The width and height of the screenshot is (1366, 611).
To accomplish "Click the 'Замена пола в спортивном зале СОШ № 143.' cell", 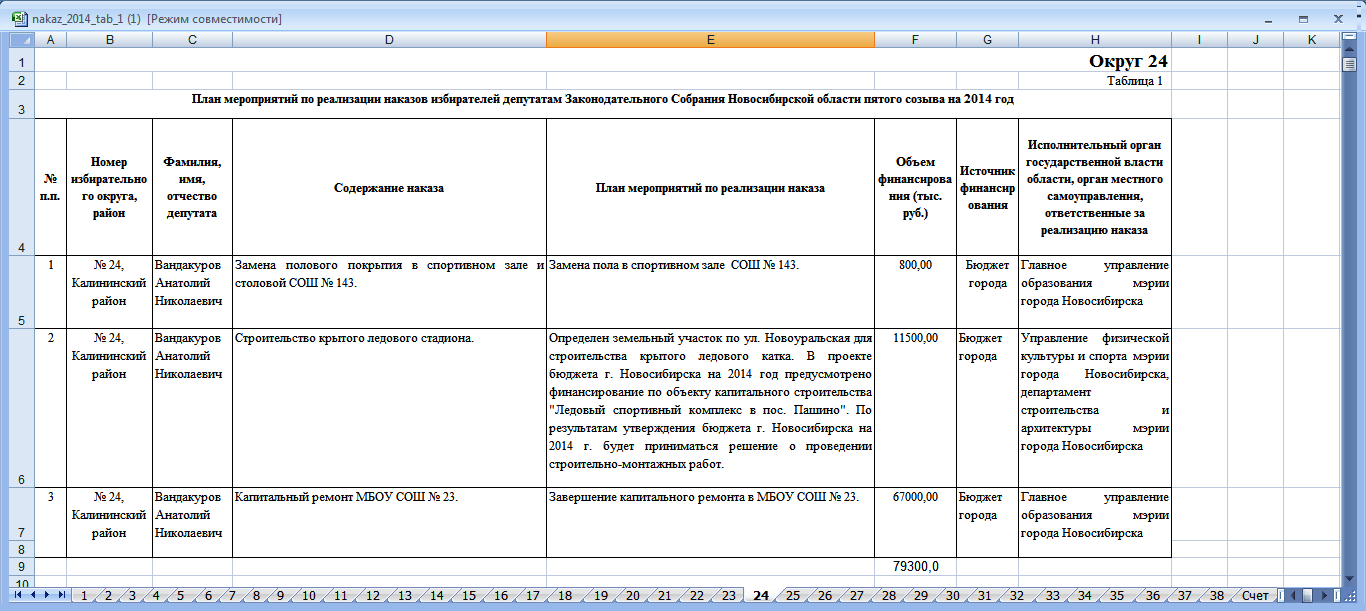I will click(710, 292).
